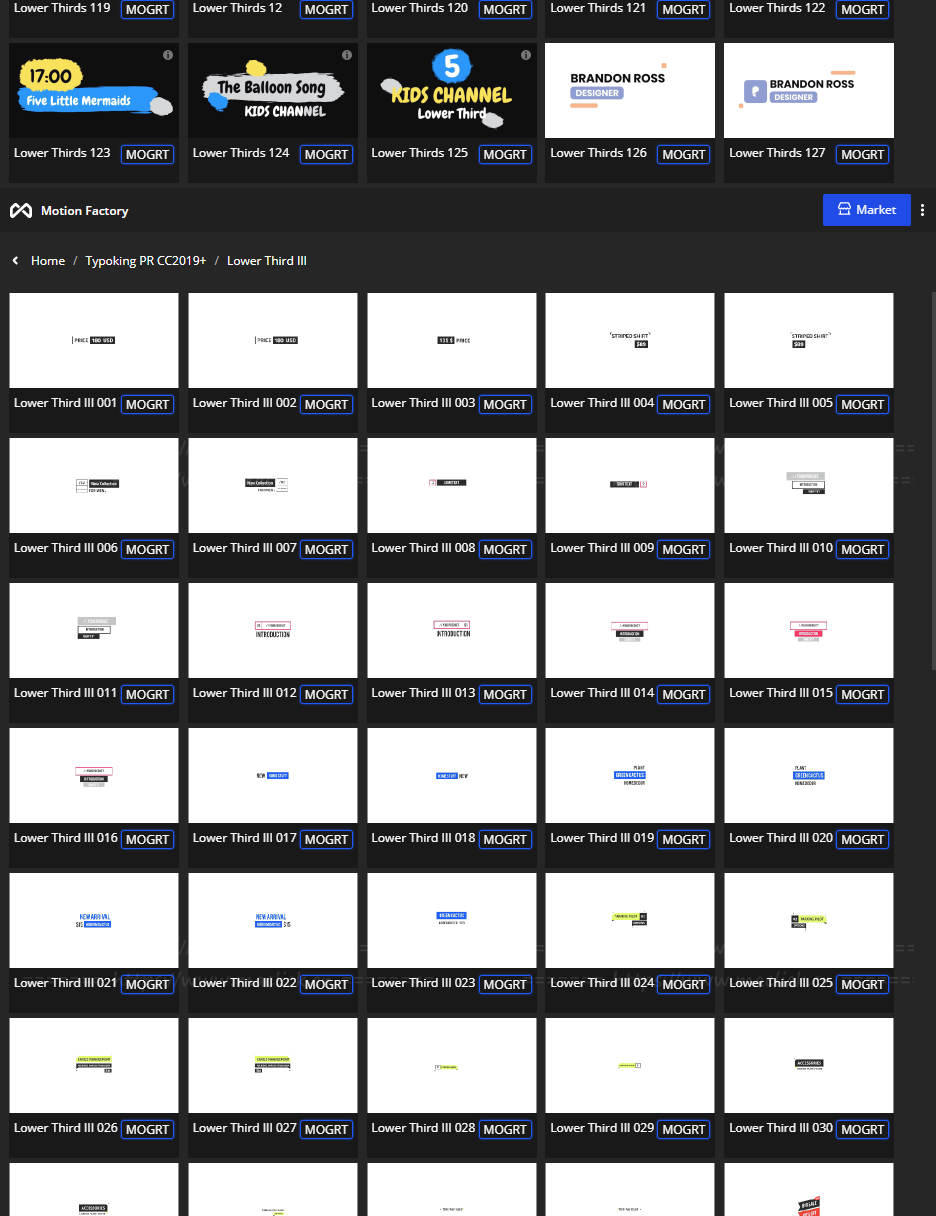Select Lower Third III 006 thumbnail
The height and width of the screenshot is (1216, 936).
click(94, 485)
